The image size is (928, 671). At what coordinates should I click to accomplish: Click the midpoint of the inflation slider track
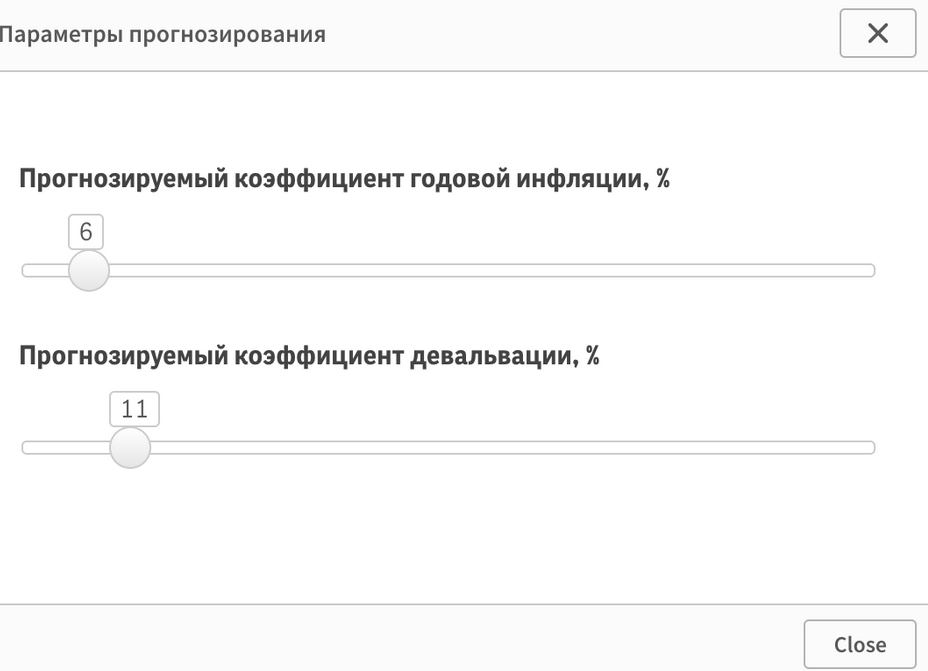pos(448,270)
